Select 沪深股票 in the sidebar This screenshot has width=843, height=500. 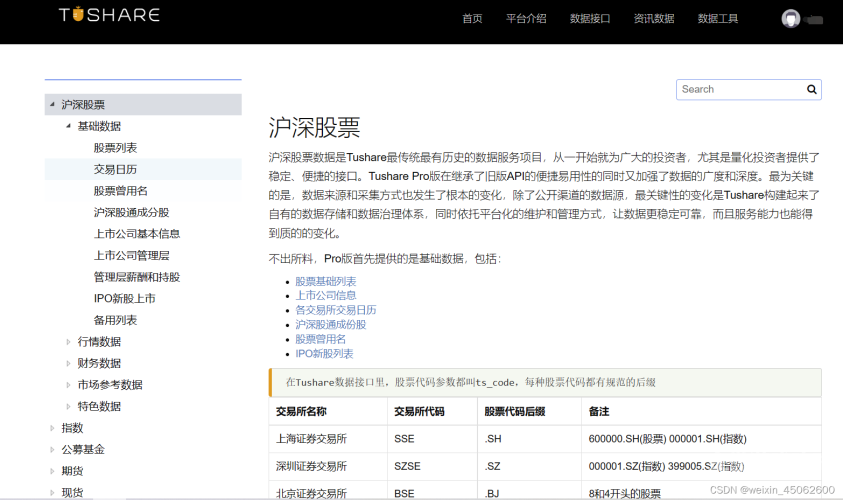tap(83, 104)
